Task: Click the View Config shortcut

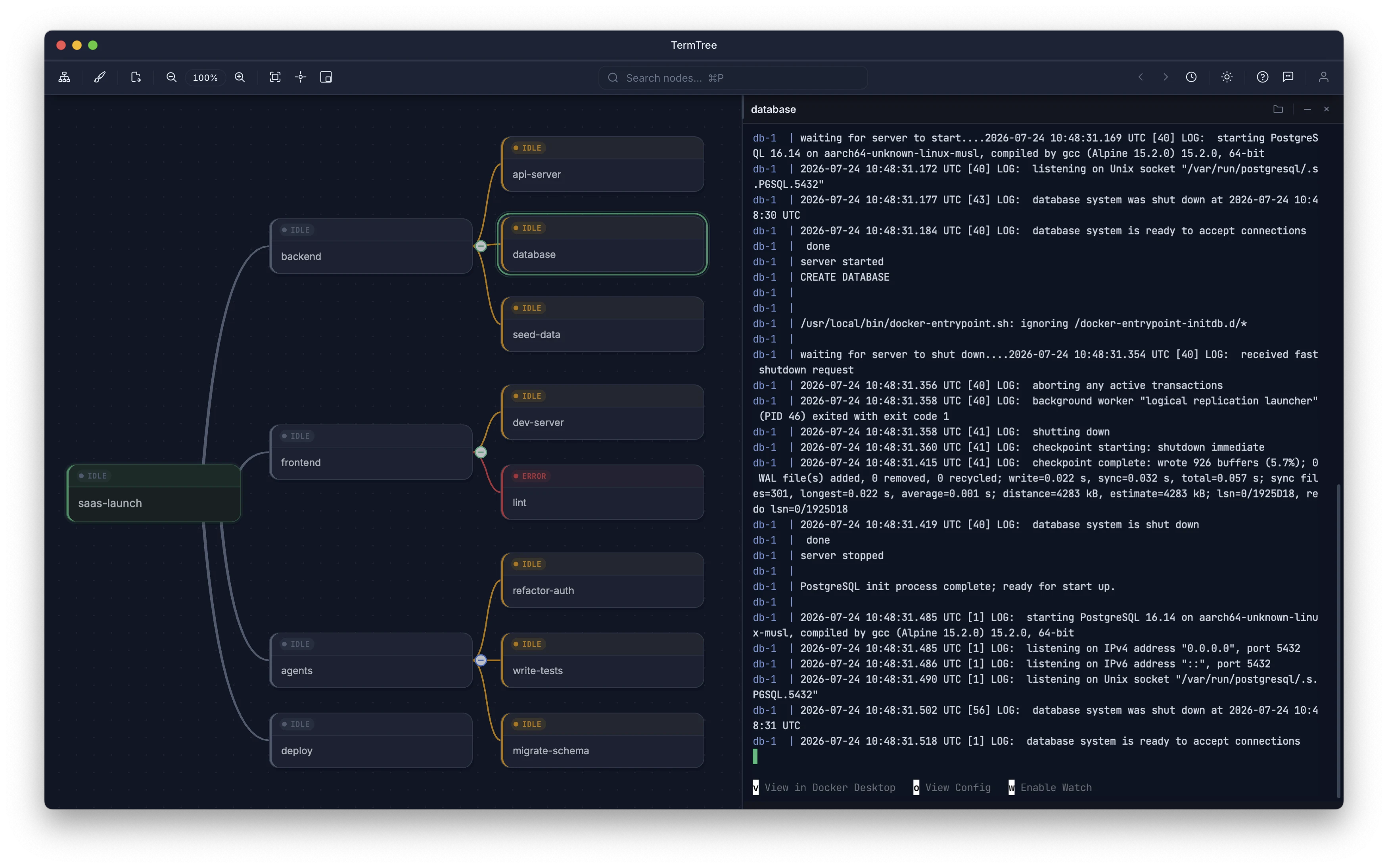Action: pyautogui.click(x=951, y=788)
